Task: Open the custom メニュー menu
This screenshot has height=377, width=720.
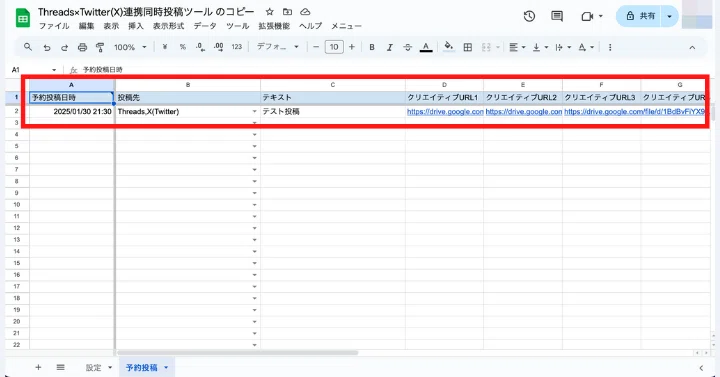Action: [x=346, y=26]
